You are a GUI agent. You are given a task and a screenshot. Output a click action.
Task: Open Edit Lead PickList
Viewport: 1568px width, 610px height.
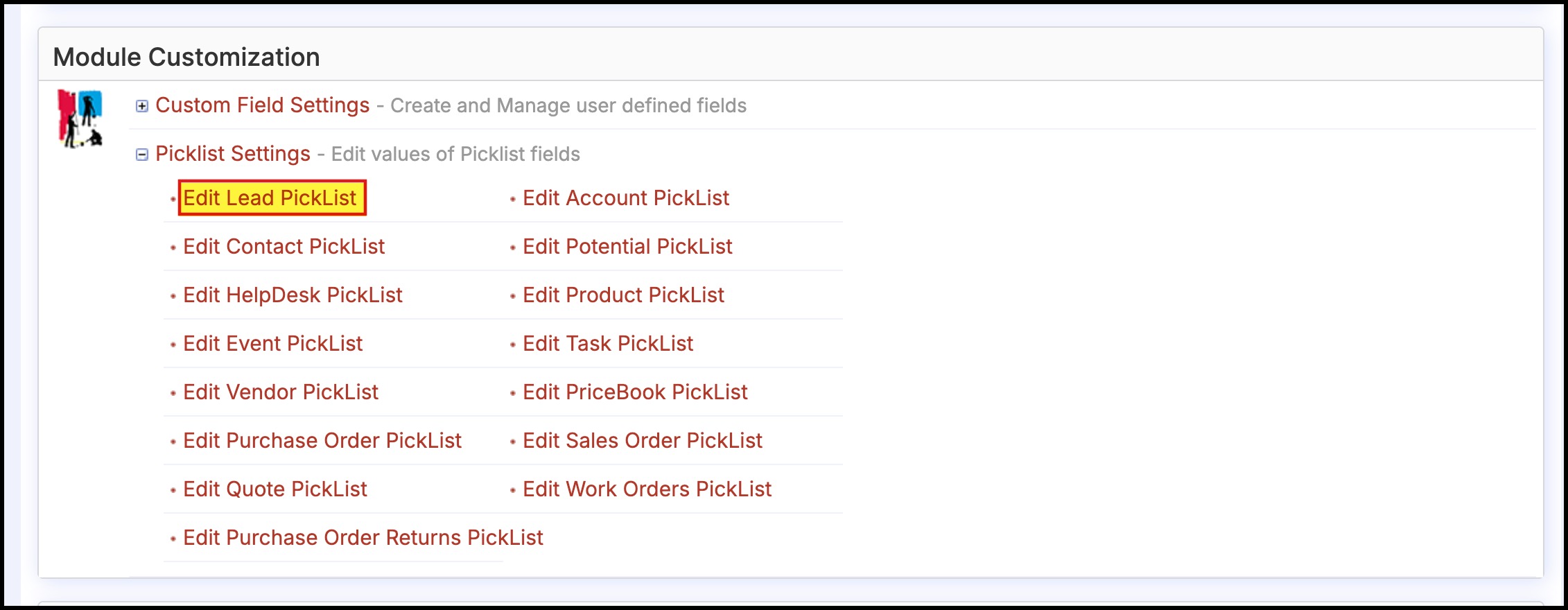pyautogui.click(x=270, y=198)
